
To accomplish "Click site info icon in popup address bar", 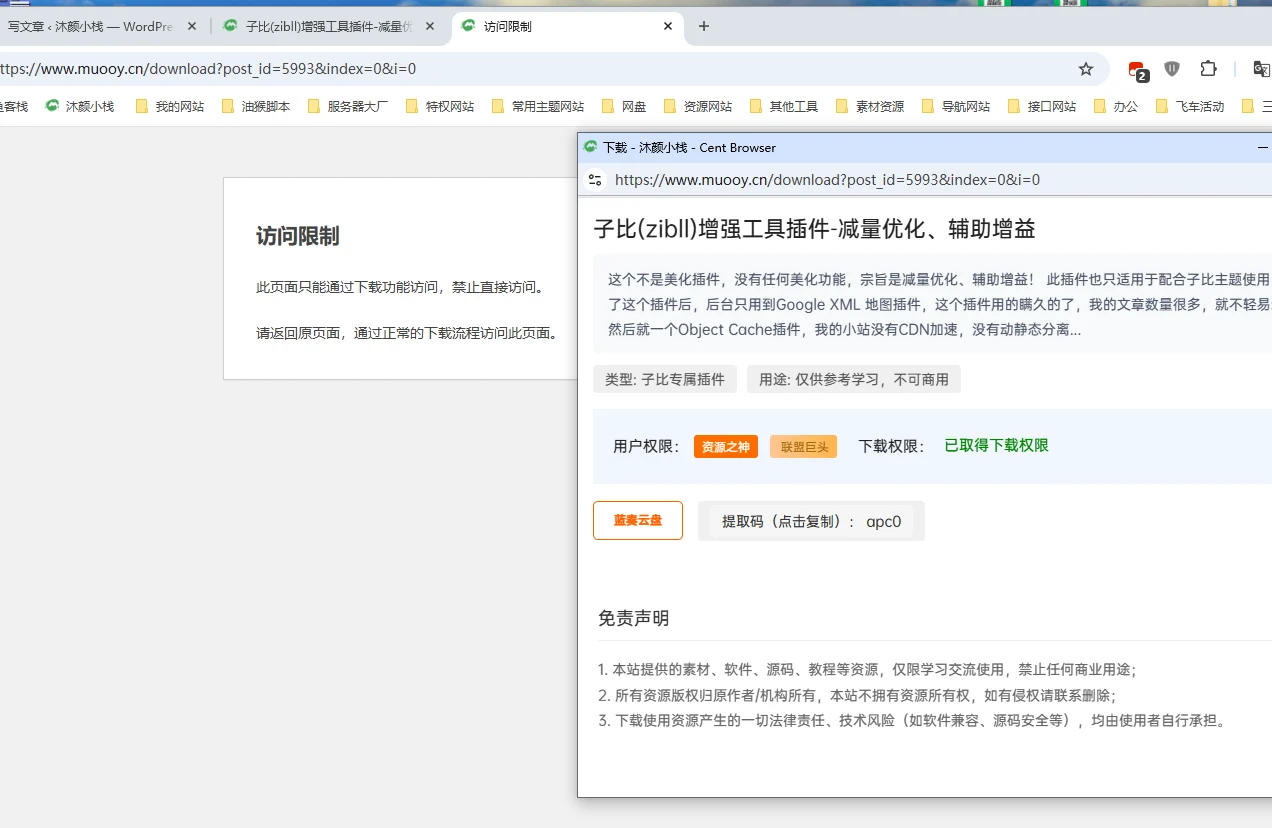I will pos(595,180).
